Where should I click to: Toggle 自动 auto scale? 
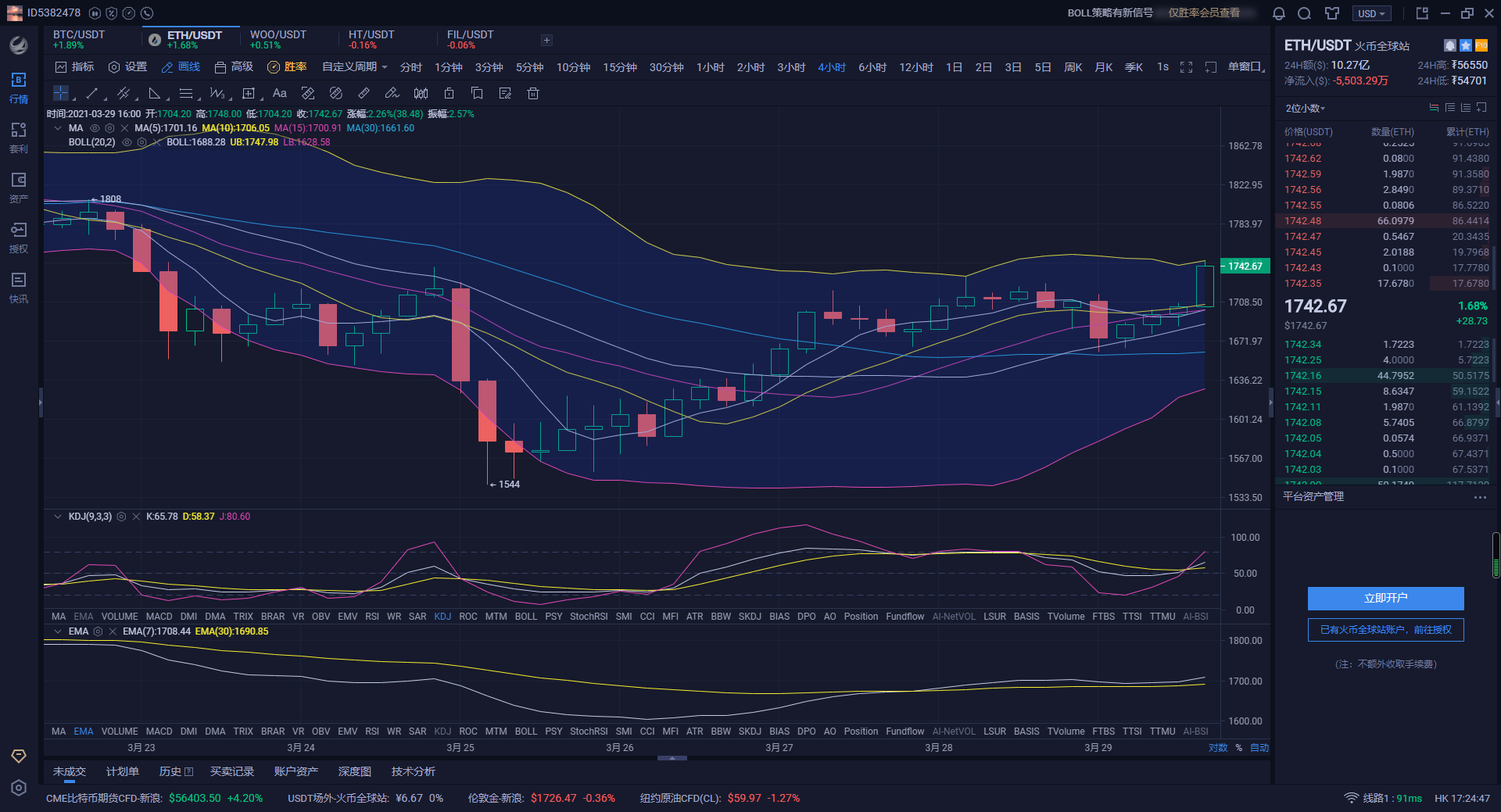[x=1259, y=748]
